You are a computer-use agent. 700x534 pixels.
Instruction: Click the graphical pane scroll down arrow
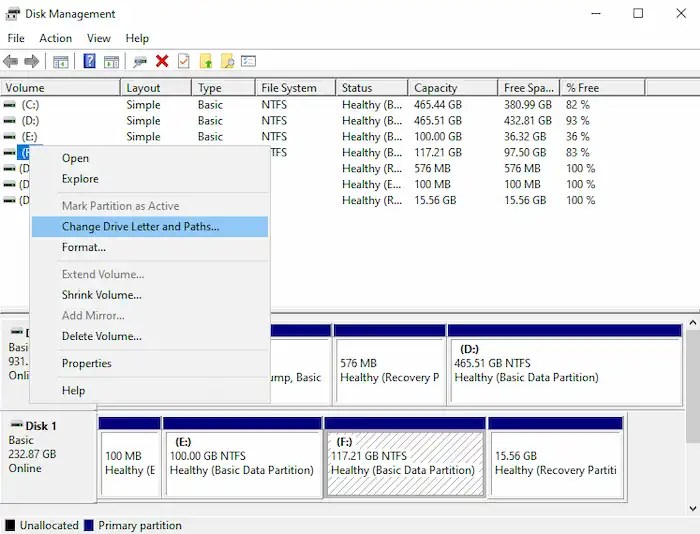pyautogui.click(x=693, y=508)
